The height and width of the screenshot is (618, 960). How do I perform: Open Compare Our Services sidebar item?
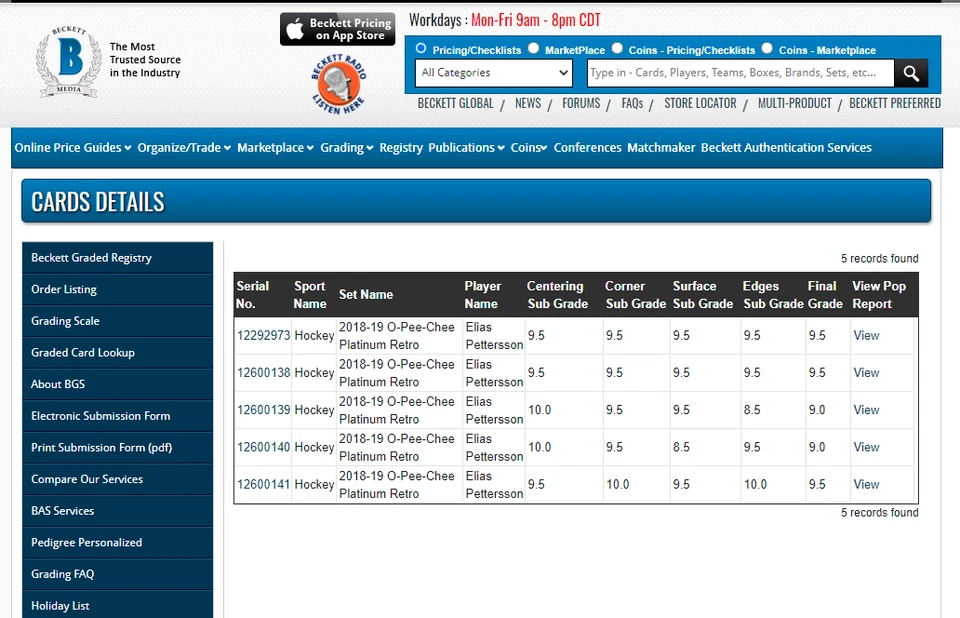pyautogui.click(x=118, y=480)
